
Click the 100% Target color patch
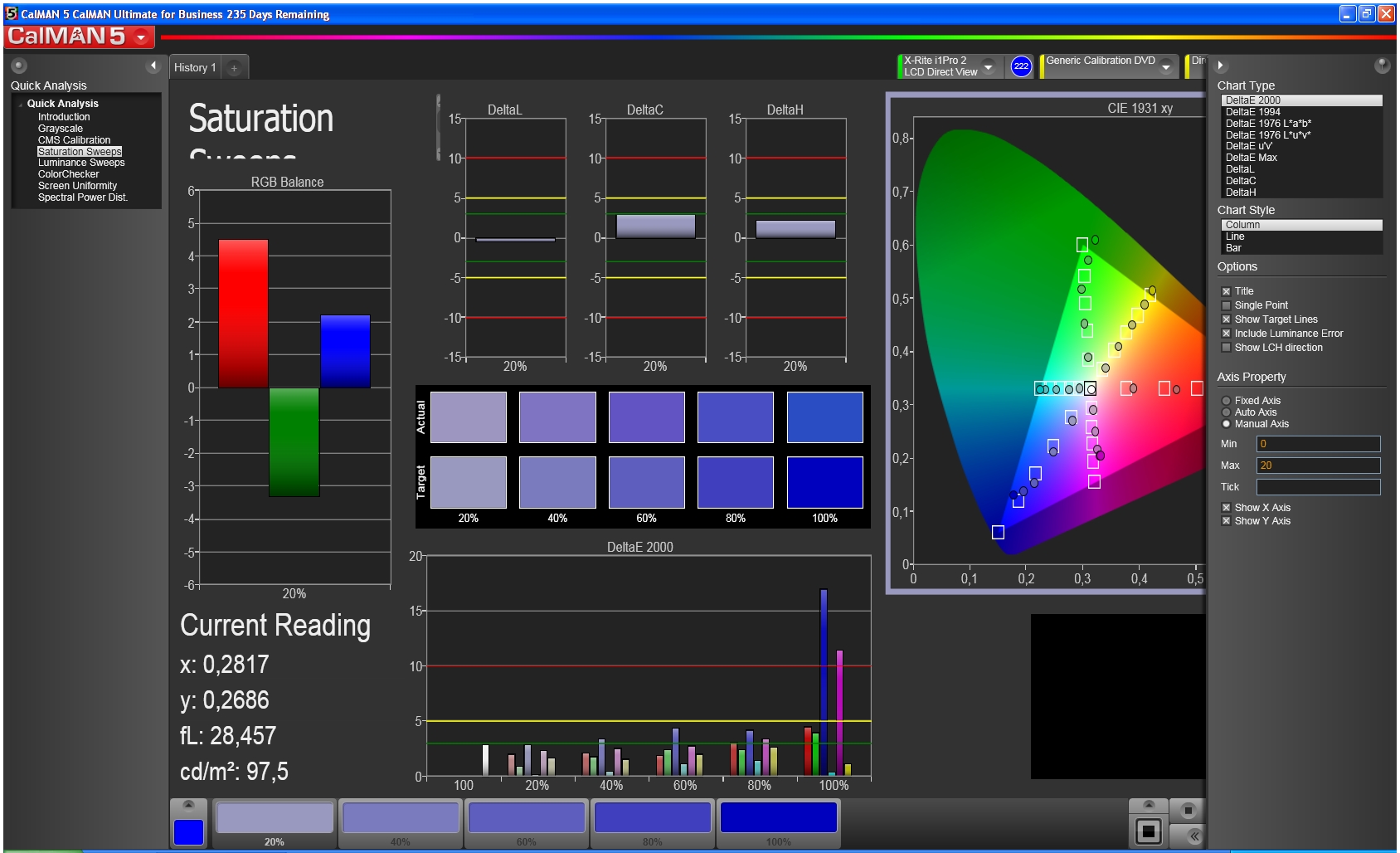click(824, 482)
